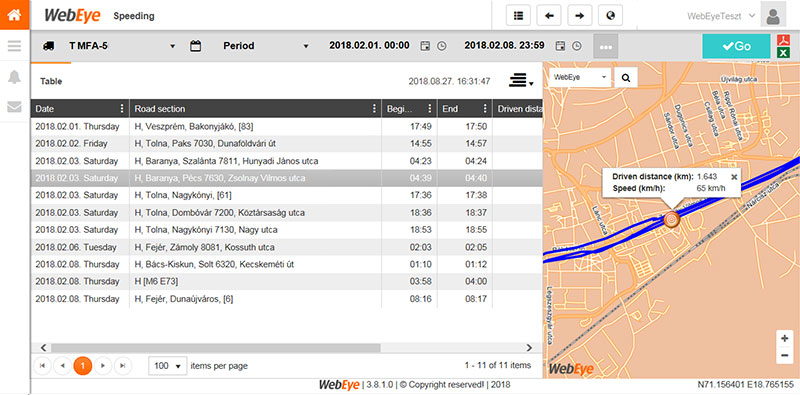Viewport: 800px width, 395px height.
Task: Export report to PDF icon
Action: pyautogui.click(x=782, y=40)
